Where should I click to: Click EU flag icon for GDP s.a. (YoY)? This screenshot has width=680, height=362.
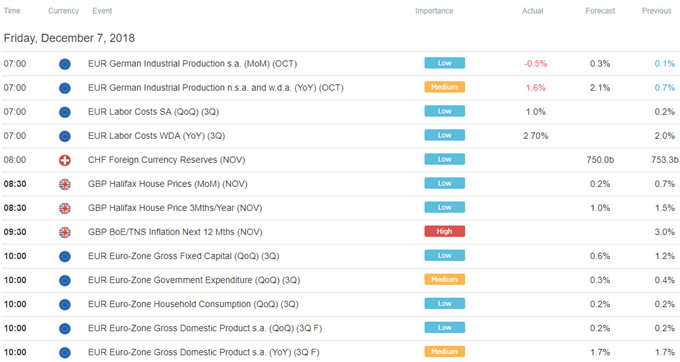65,353
